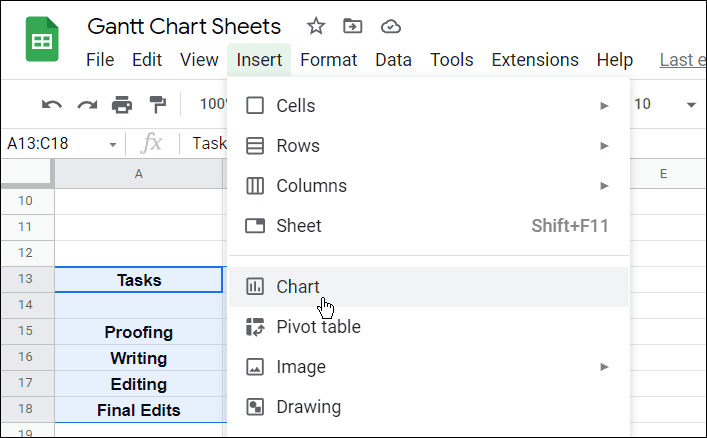
Task: Click the Columns icon in the Insert menu
Action: click(x=255, y=186)
